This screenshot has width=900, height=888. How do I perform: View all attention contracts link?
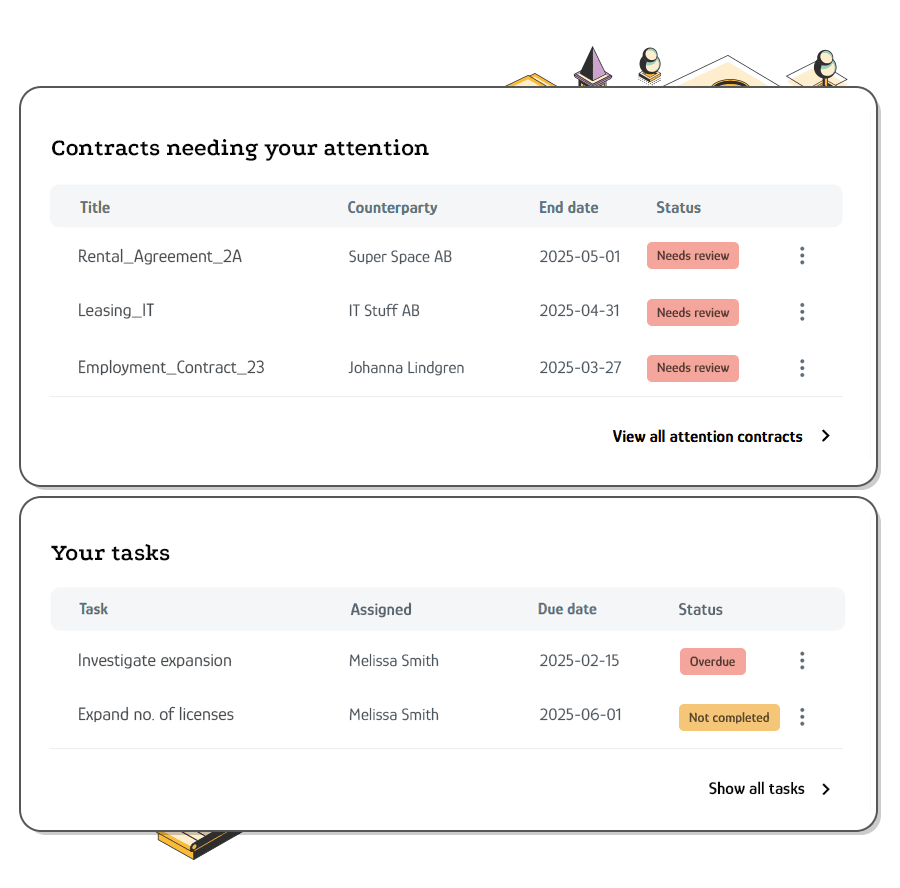pyautogui.click(x=707, y=436)
